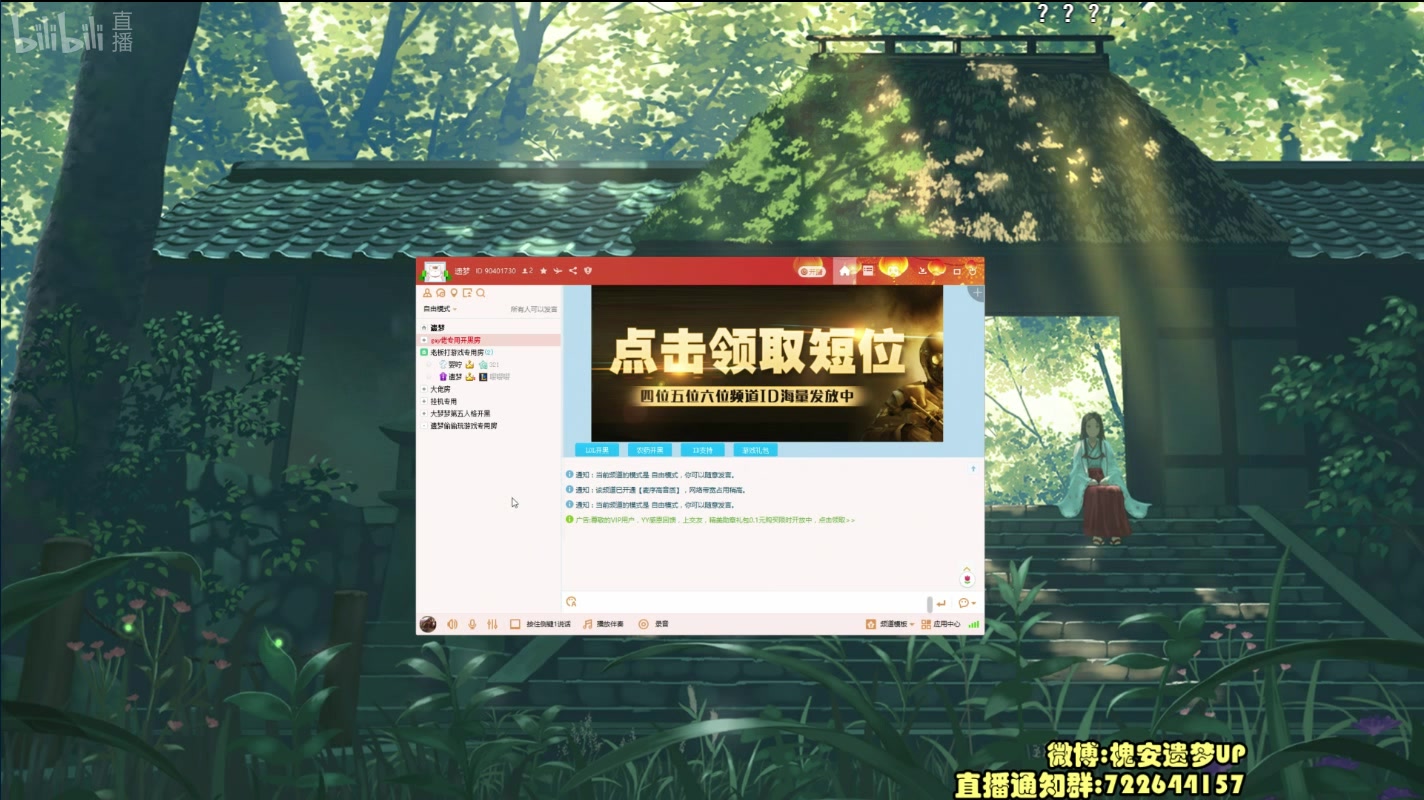
Task: Click the flower gift icon in chat
Action: pos(967,580)
